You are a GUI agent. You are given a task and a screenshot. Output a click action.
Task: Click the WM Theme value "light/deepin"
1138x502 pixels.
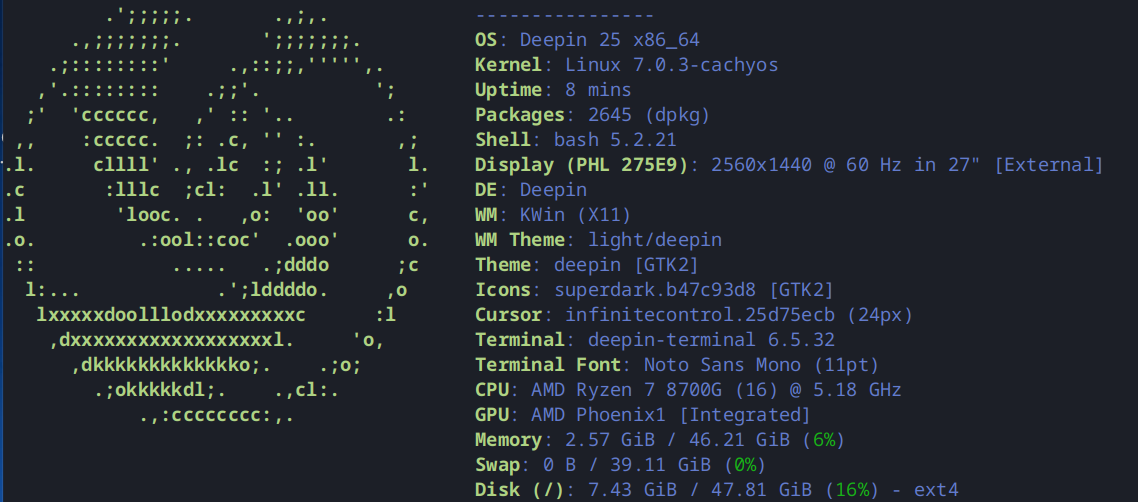tap(655, 239)
